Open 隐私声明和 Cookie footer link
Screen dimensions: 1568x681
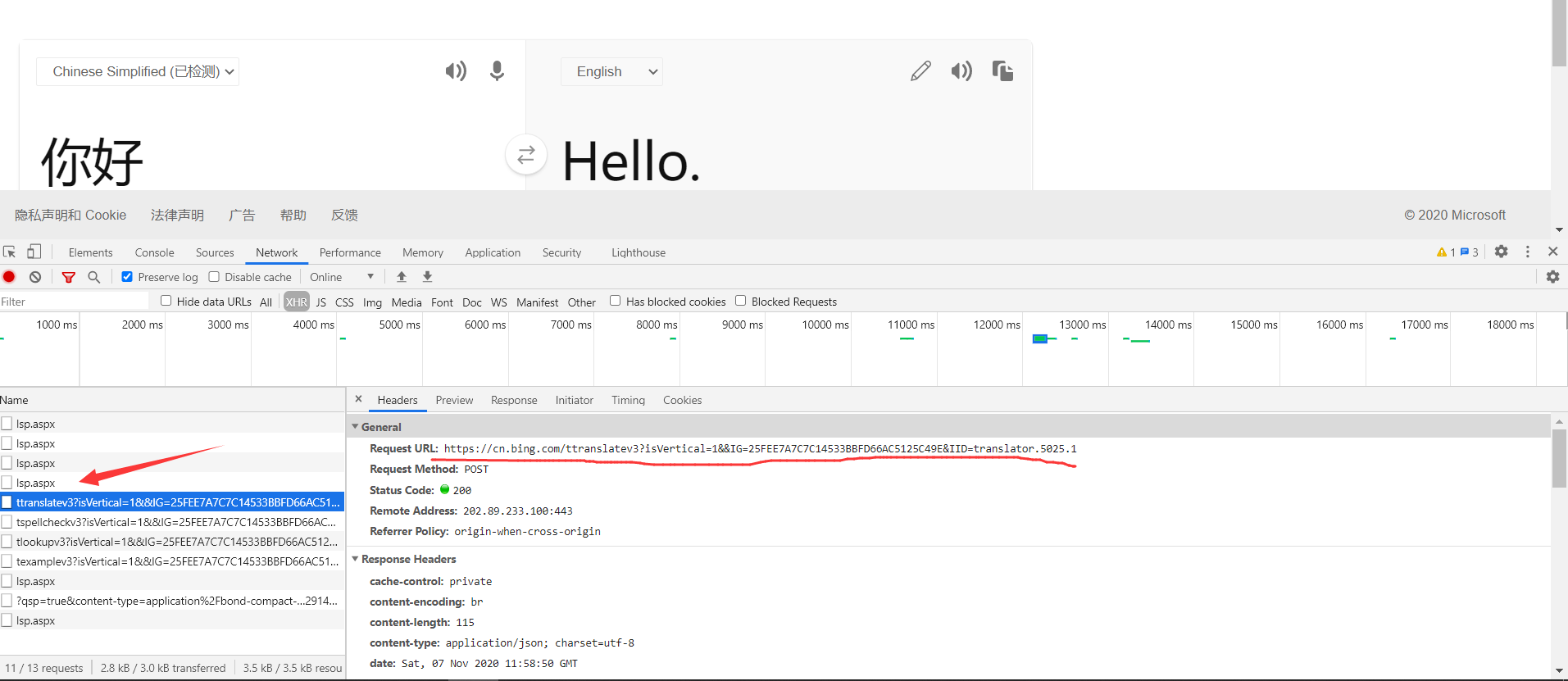pyautogui.click(x=70, y=215)
